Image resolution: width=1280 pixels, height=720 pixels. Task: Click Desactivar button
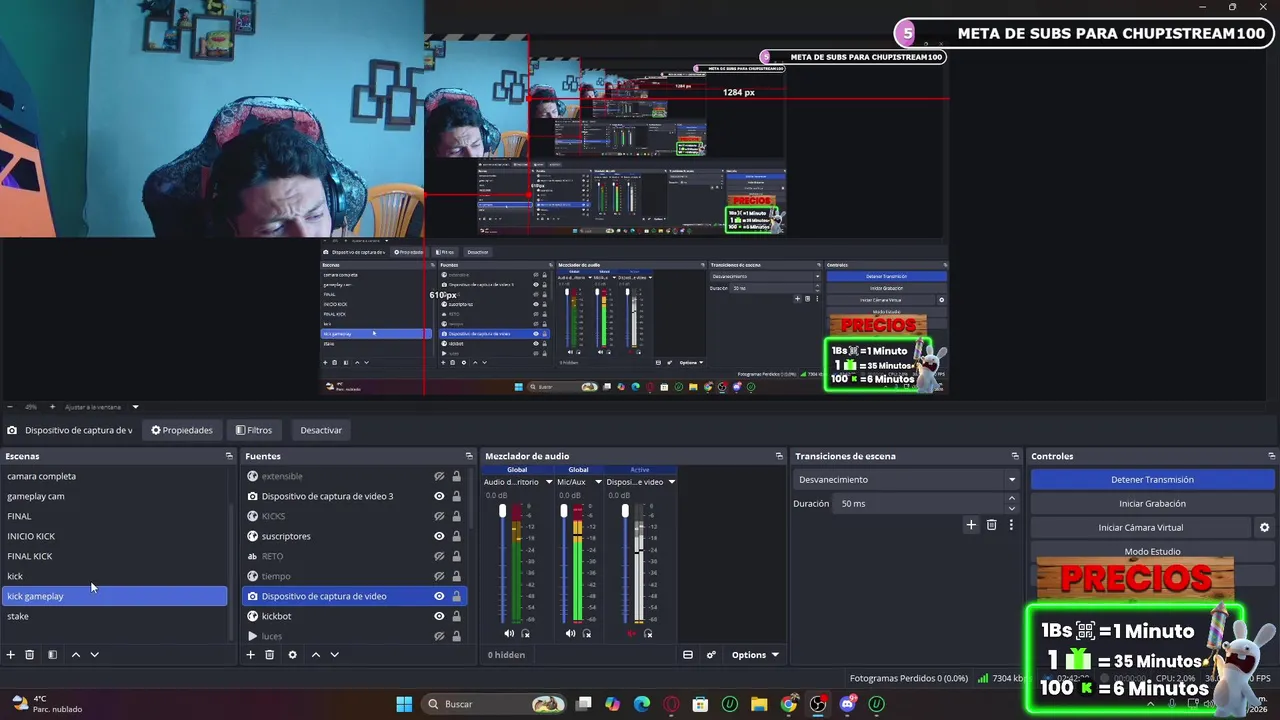tap(321, 430)
